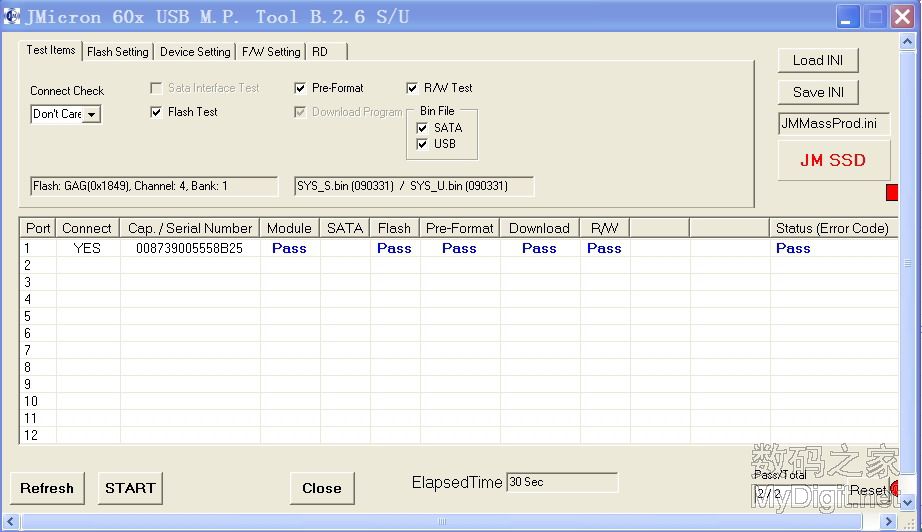Switch to the Test Items tab
Viewport: 922px width, 532px height.
point(51,50)
